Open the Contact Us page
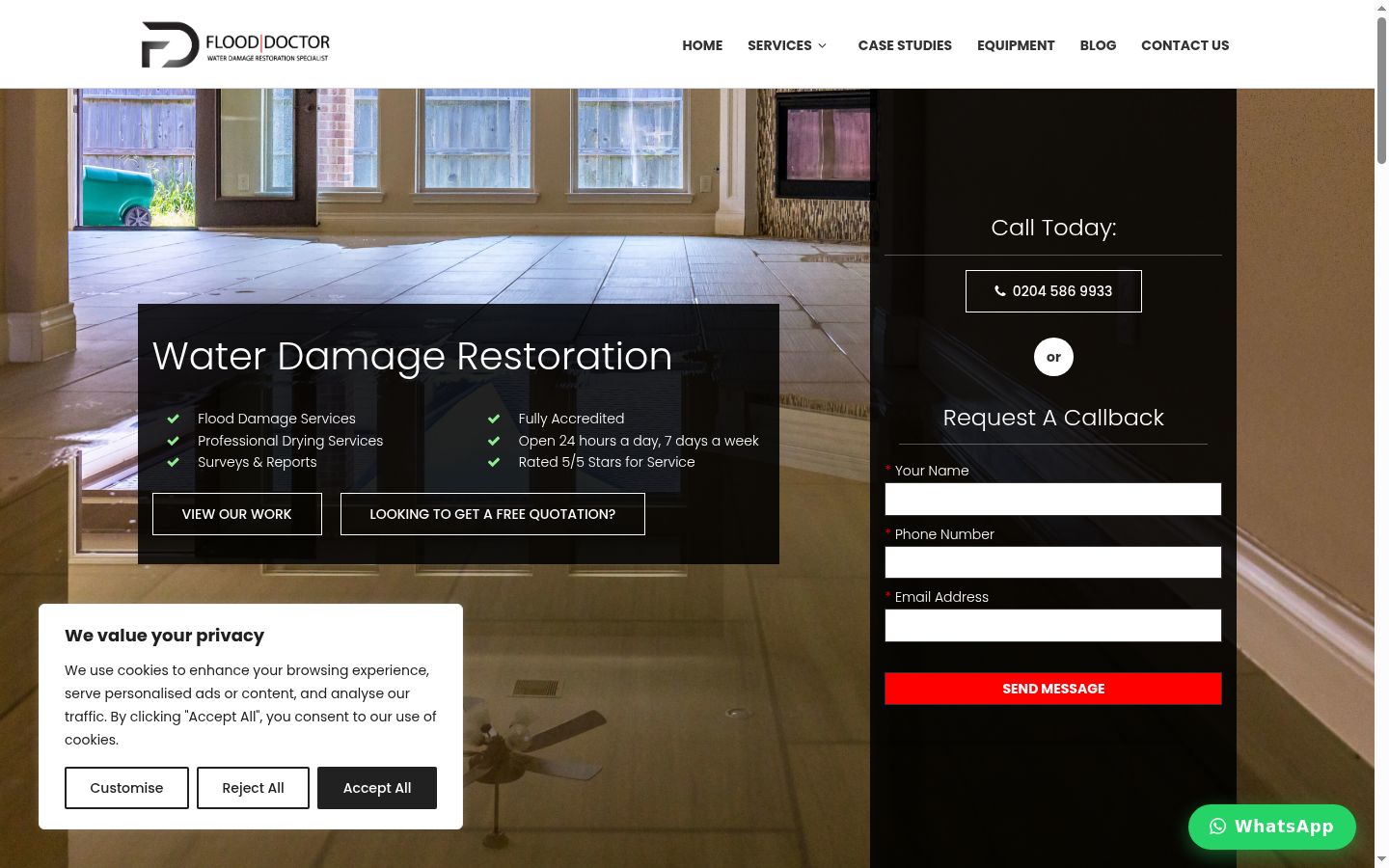The width and height of the screenshot is (1389, 868). pos(1185,45)
